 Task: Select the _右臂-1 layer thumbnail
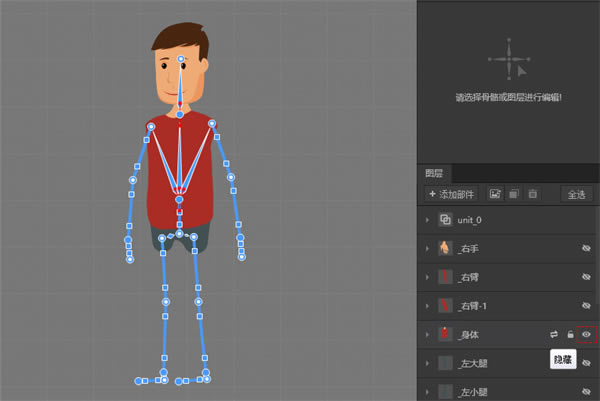445,305
